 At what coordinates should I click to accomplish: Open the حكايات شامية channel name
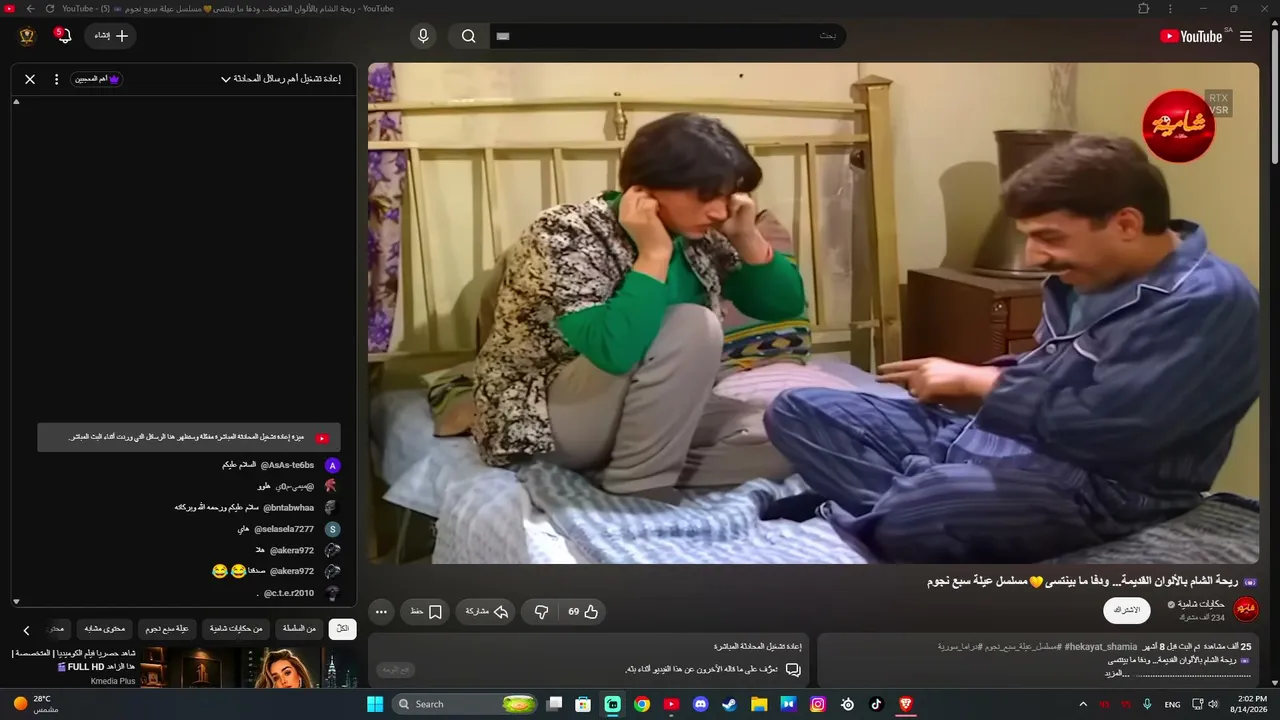click(1202, 604)
